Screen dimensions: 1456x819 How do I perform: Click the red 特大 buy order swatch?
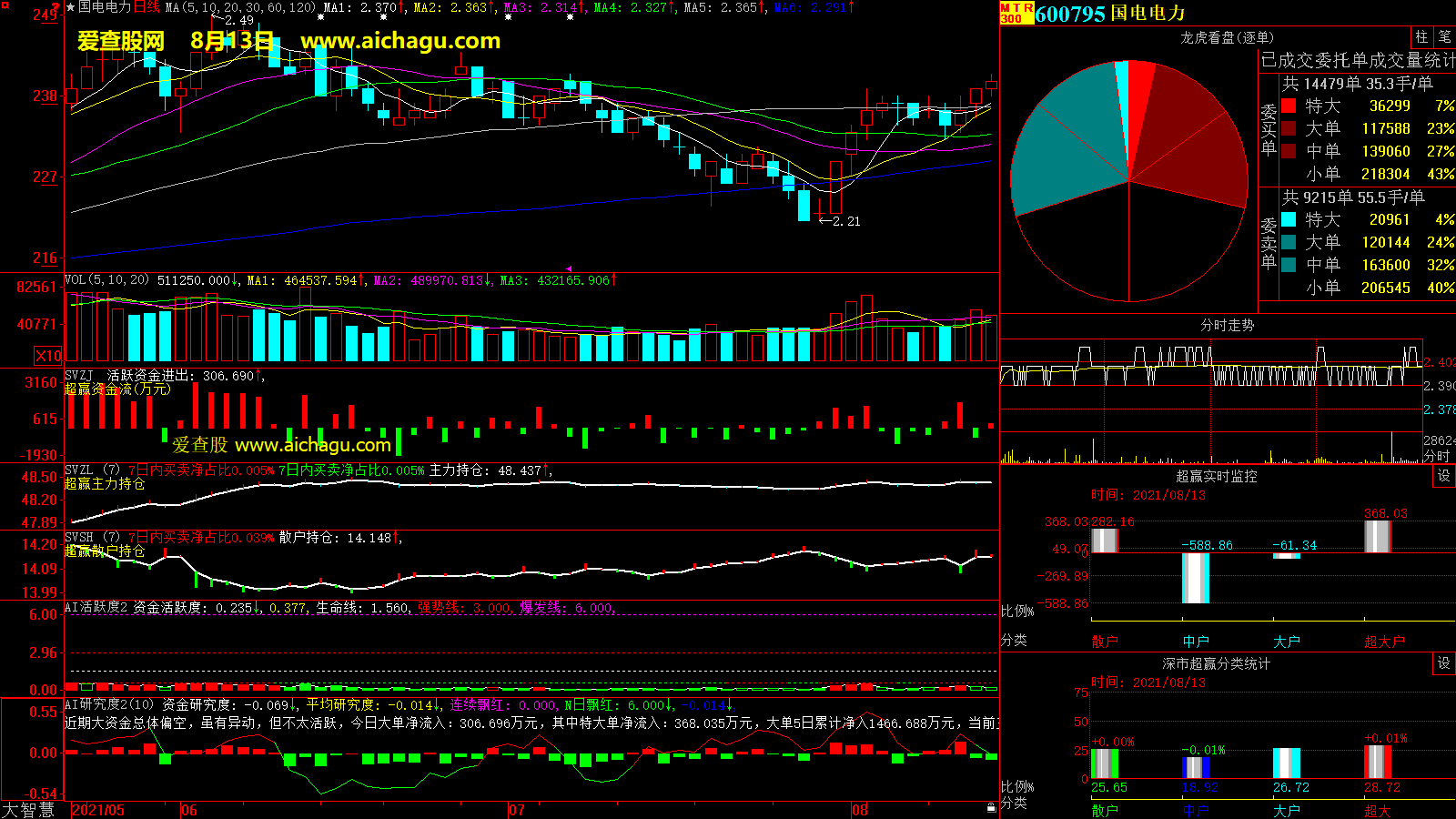click(1289, 106)
